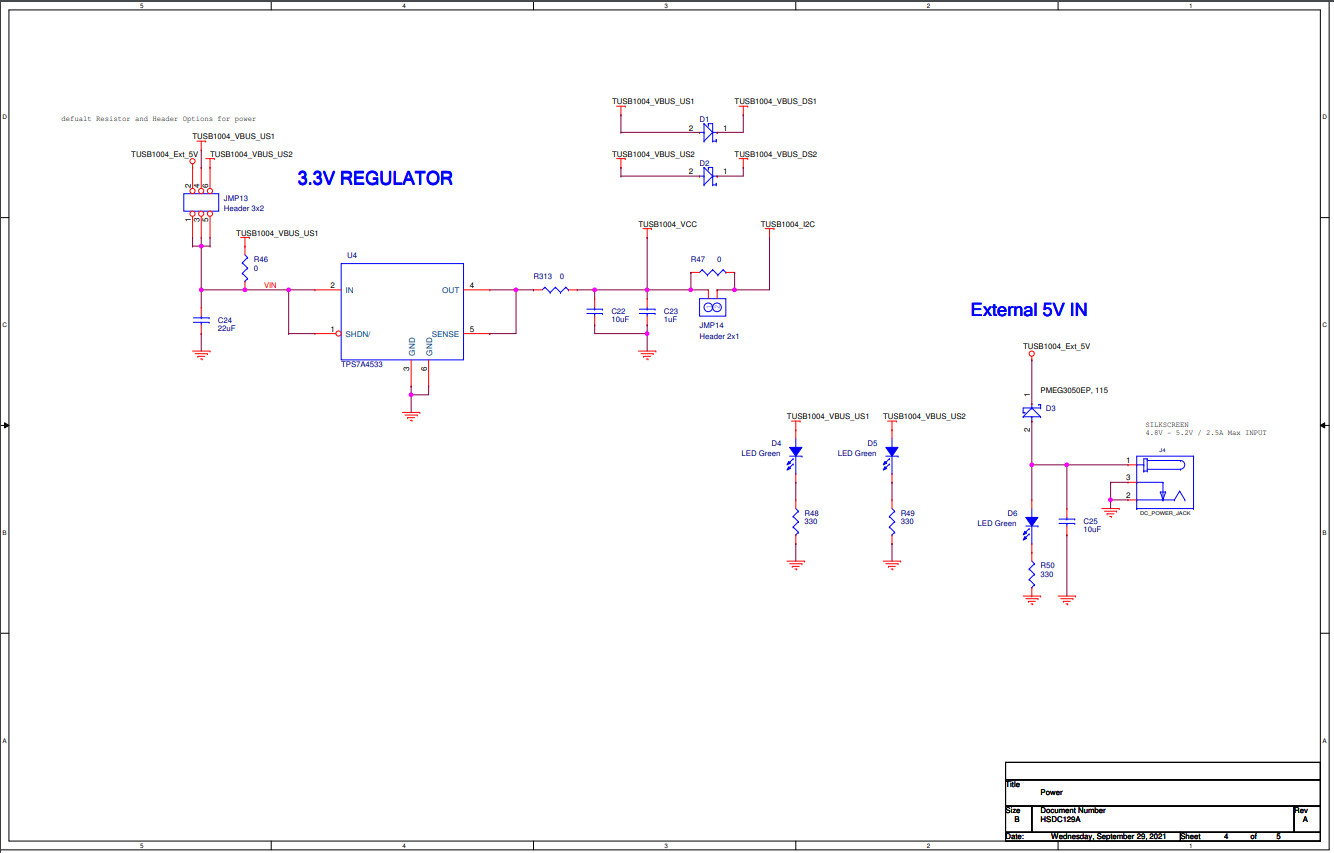Click the JMP14 Header 2x1 symbol
The image size is (1334, 853).
click(x=712, y=307)
